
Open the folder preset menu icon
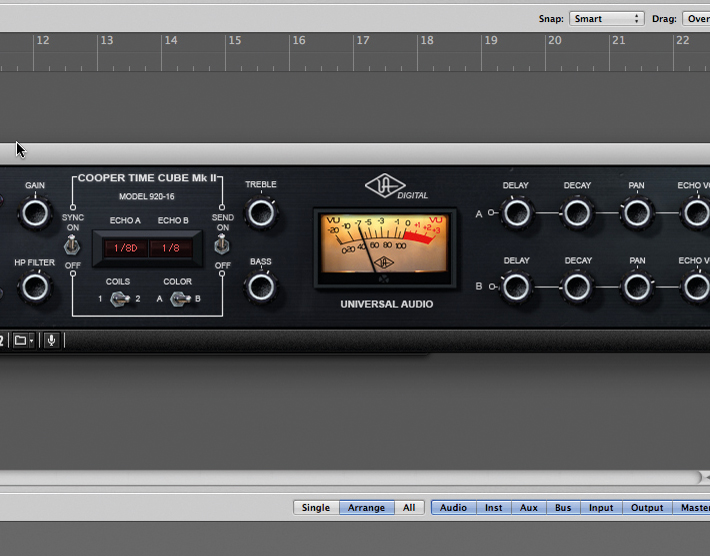coord(23,340)
